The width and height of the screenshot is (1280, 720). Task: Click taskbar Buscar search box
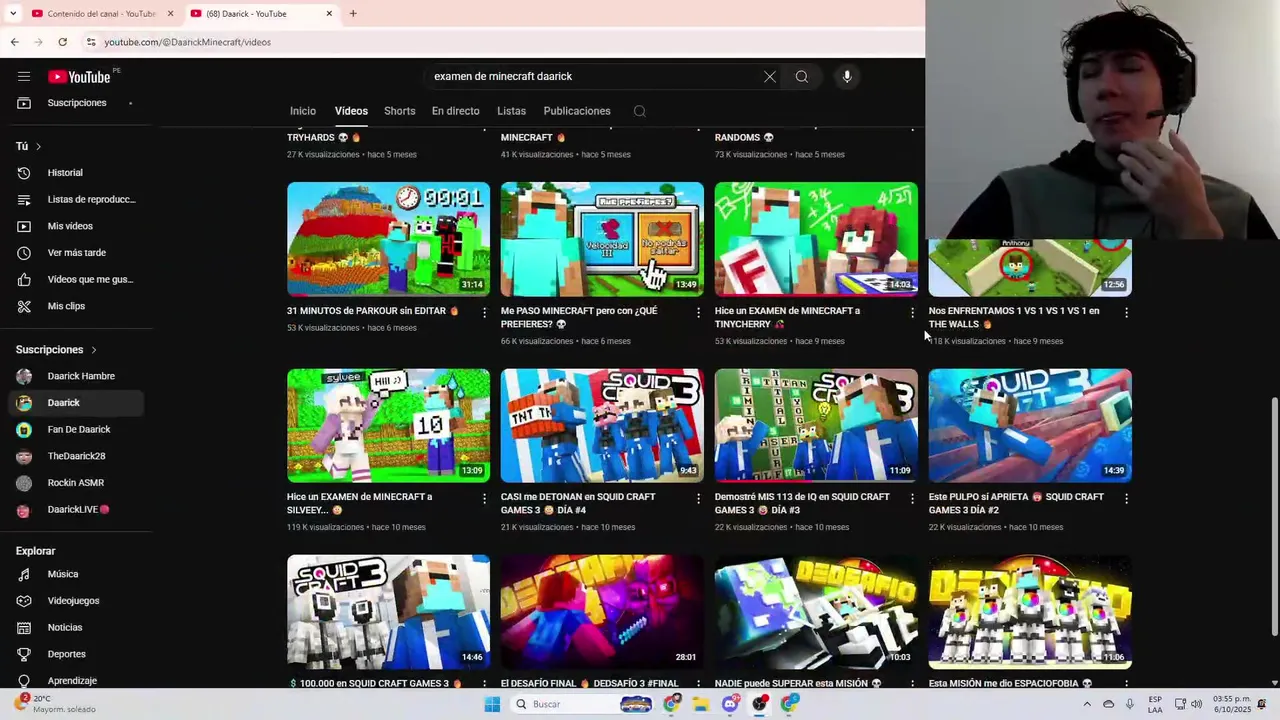583,704
